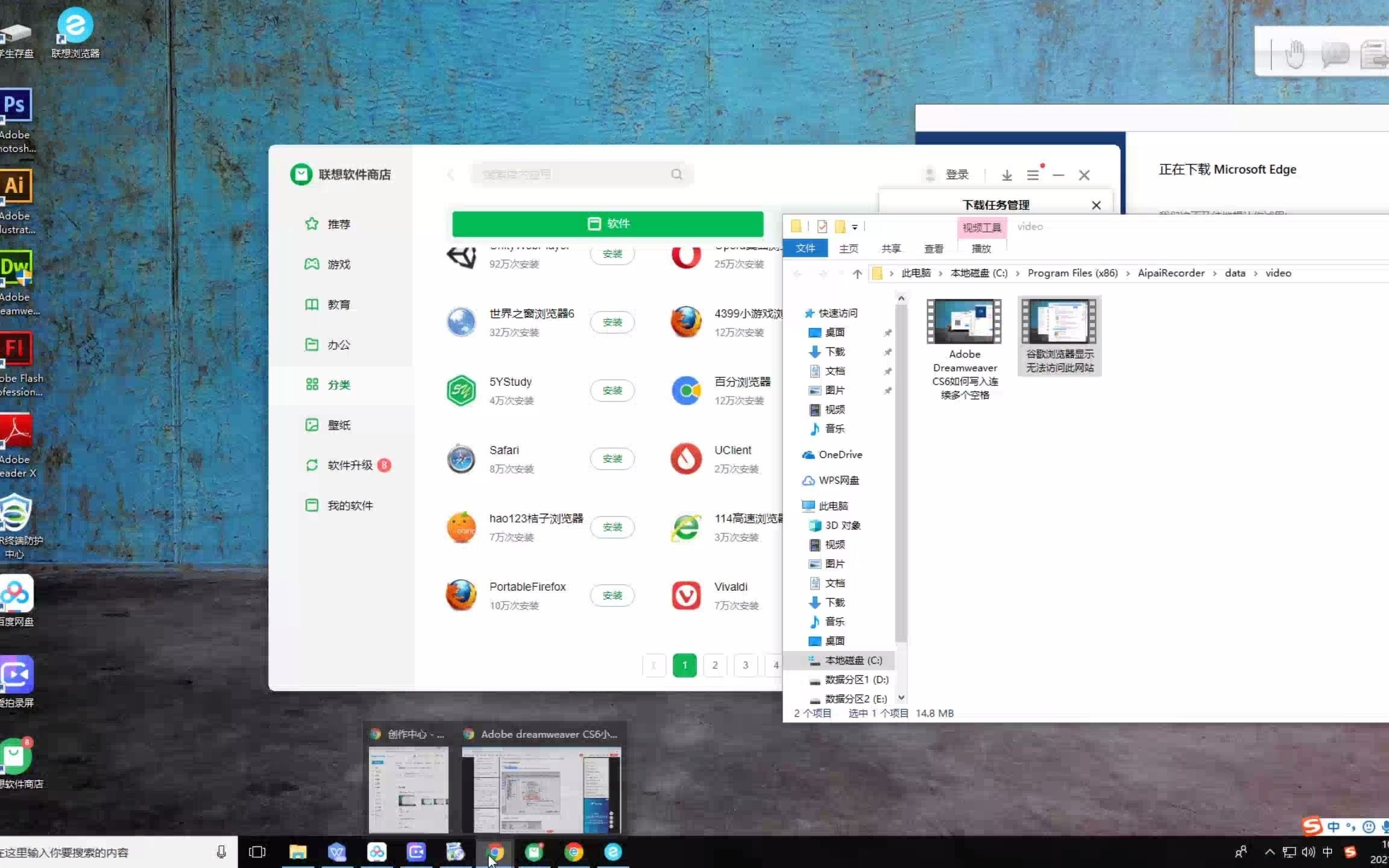Click the 百分浏览器 app icon
This screenshot has width=1389, height=868.
tap(686, 390)
